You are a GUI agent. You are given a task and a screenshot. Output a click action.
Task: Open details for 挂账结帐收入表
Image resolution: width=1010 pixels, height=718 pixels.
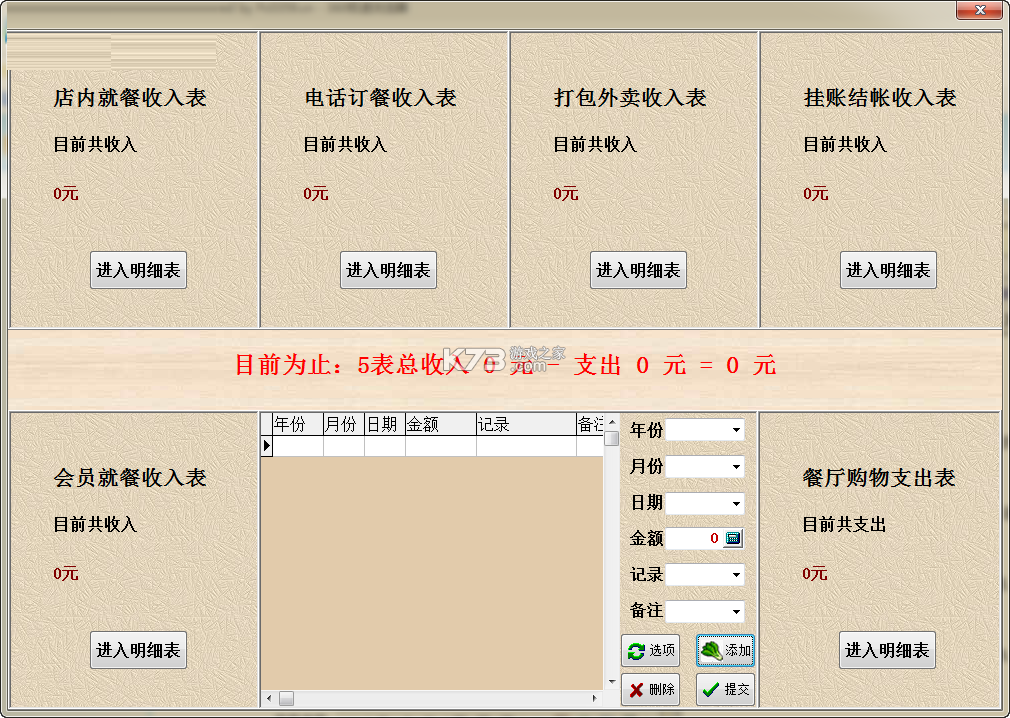tap(888, 270)
